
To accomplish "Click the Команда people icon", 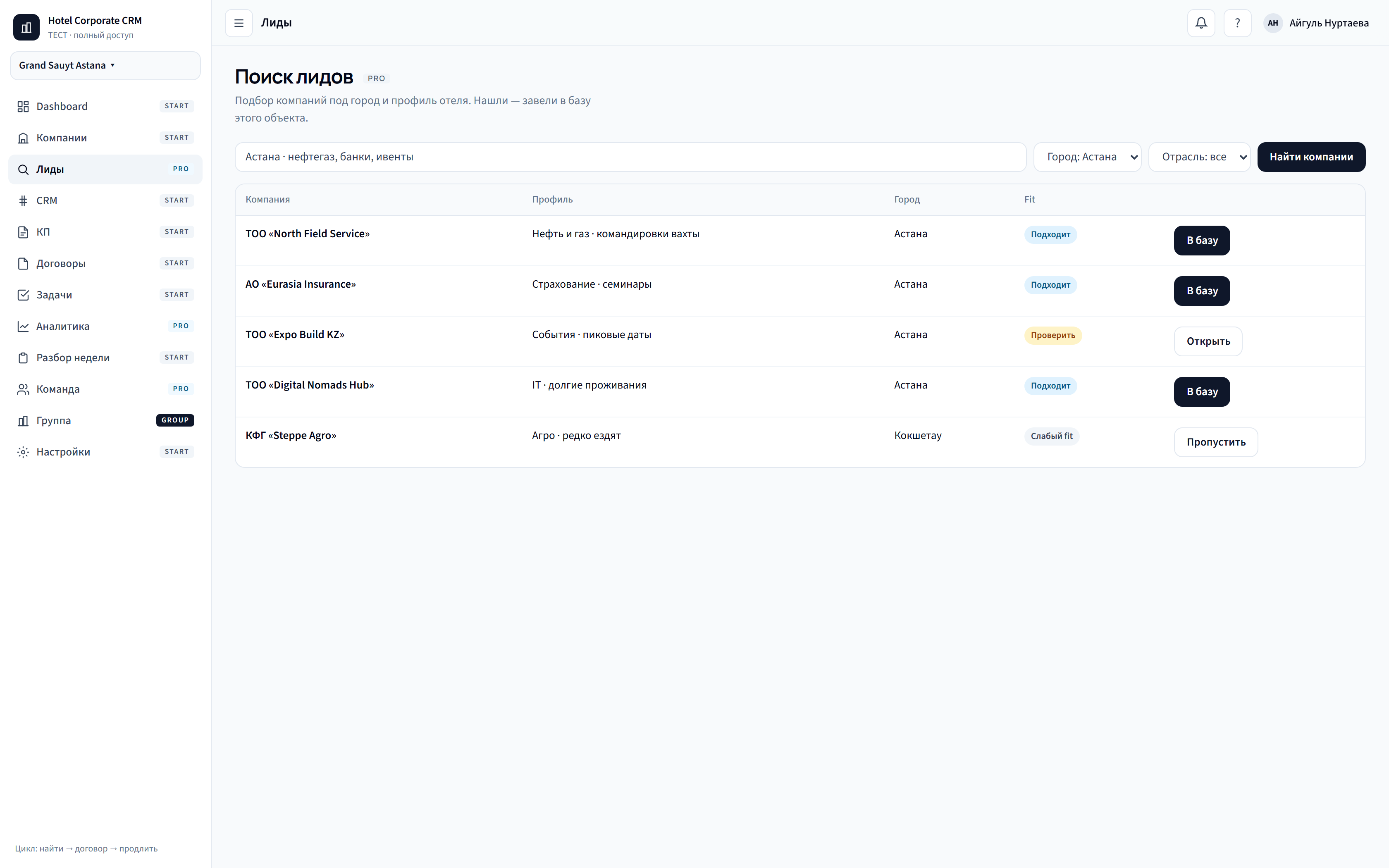I will 23,389.
